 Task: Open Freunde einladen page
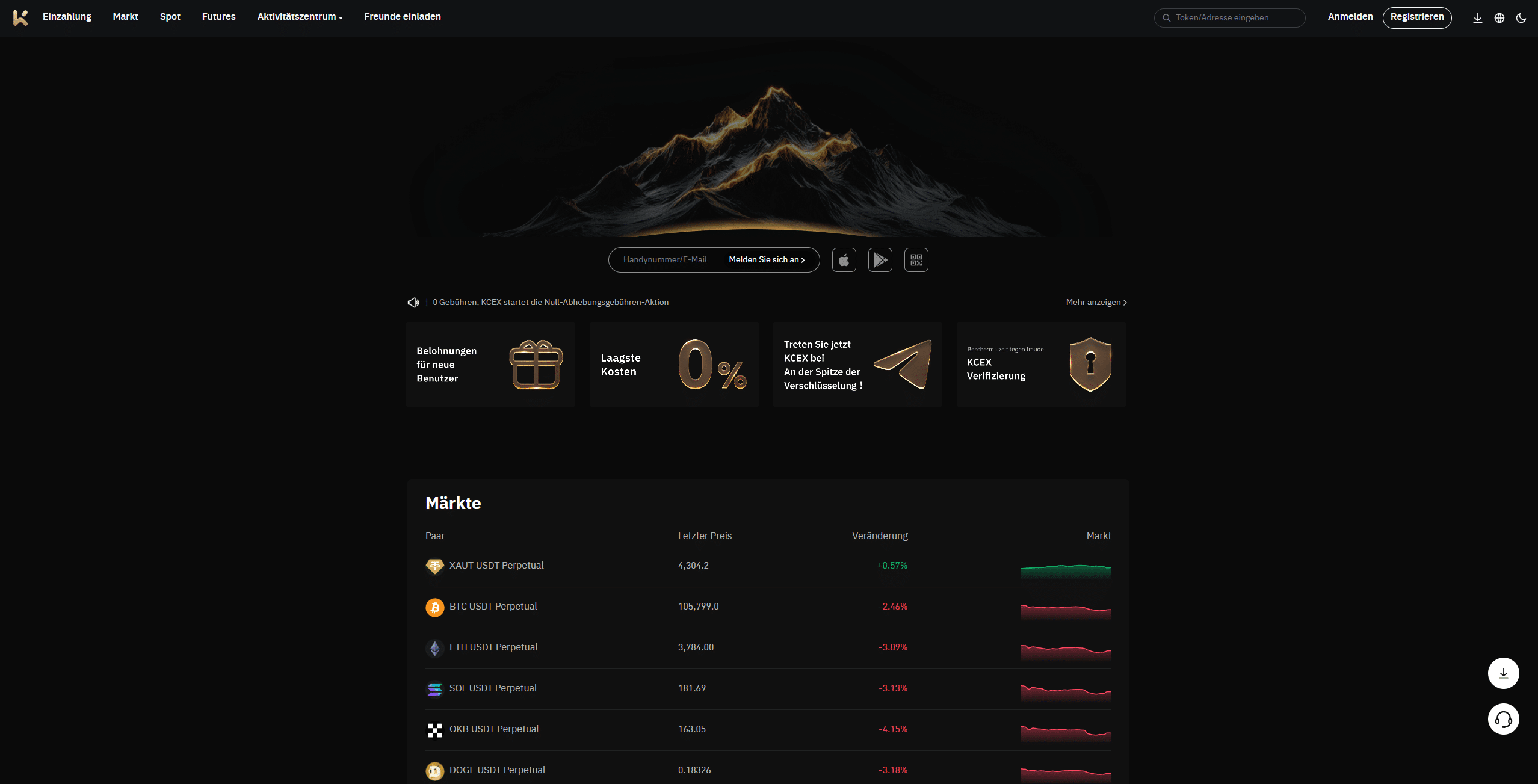click(x=402, y=17)
